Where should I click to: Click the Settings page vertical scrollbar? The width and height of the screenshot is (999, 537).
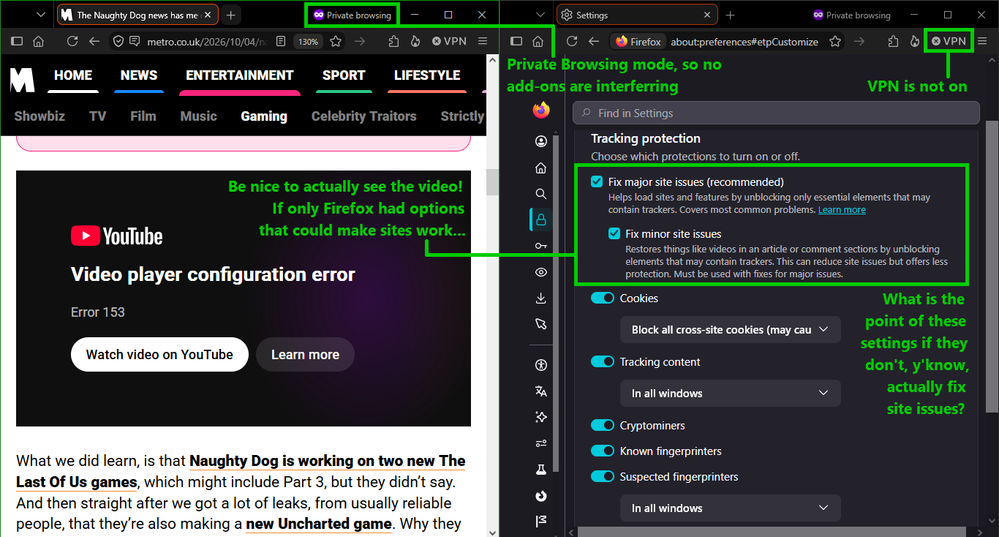pos(991,266)
